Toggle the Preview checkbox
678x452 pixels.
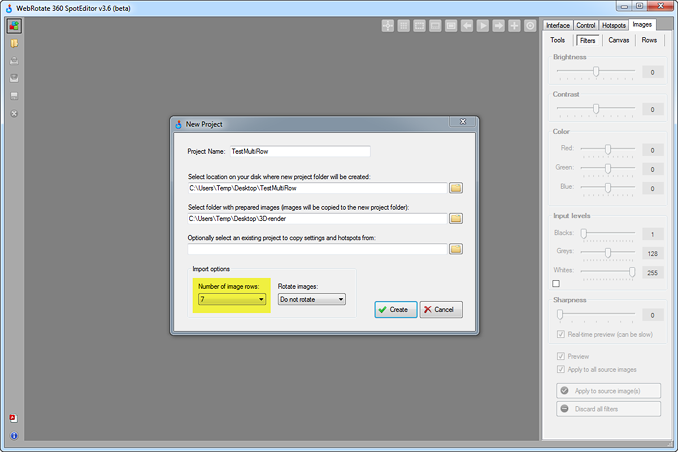559,355
